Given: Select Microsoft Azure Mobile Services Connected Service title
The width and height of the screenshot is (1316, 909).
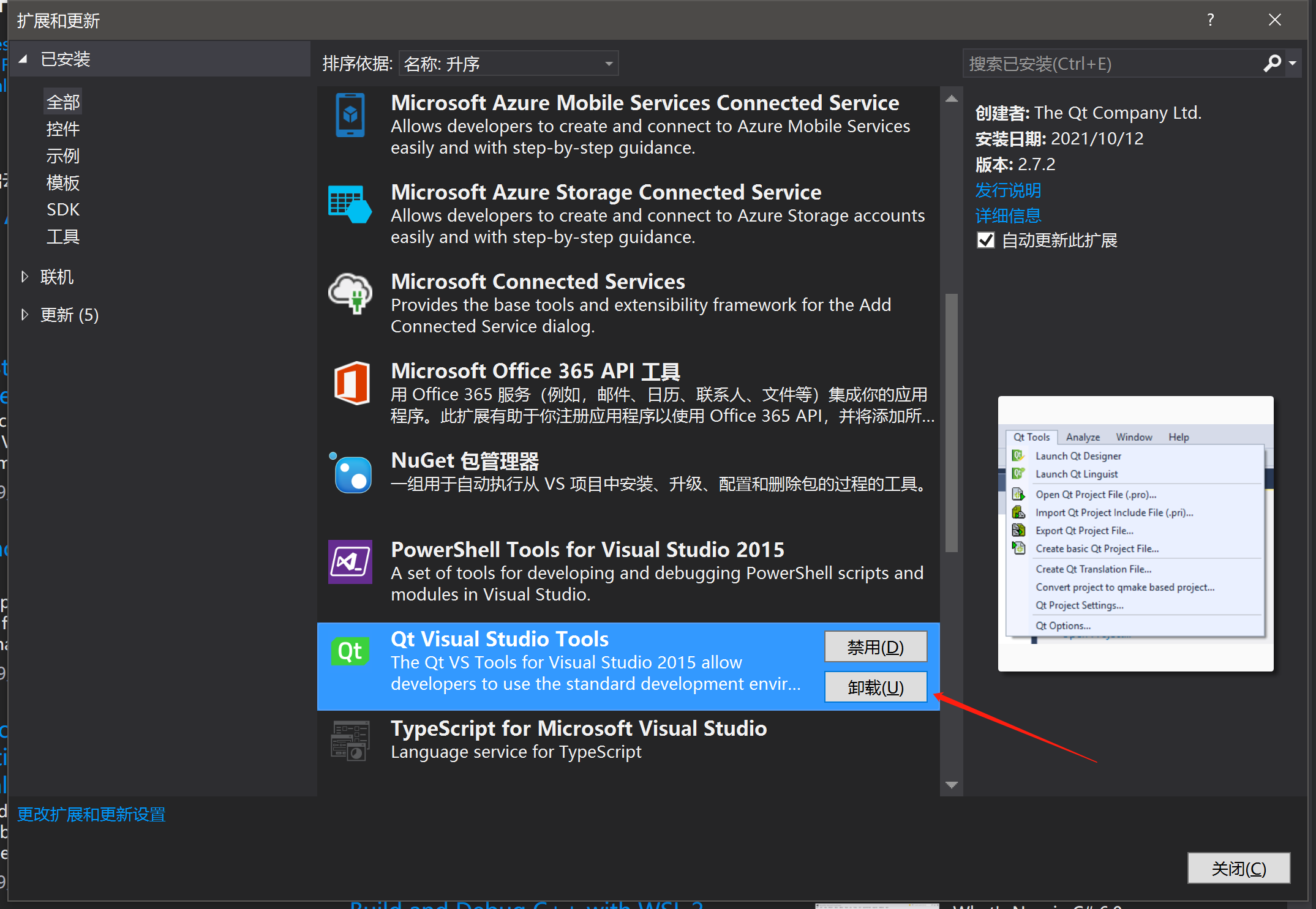Looking at the screenshot, I should [x=645, y=103].
